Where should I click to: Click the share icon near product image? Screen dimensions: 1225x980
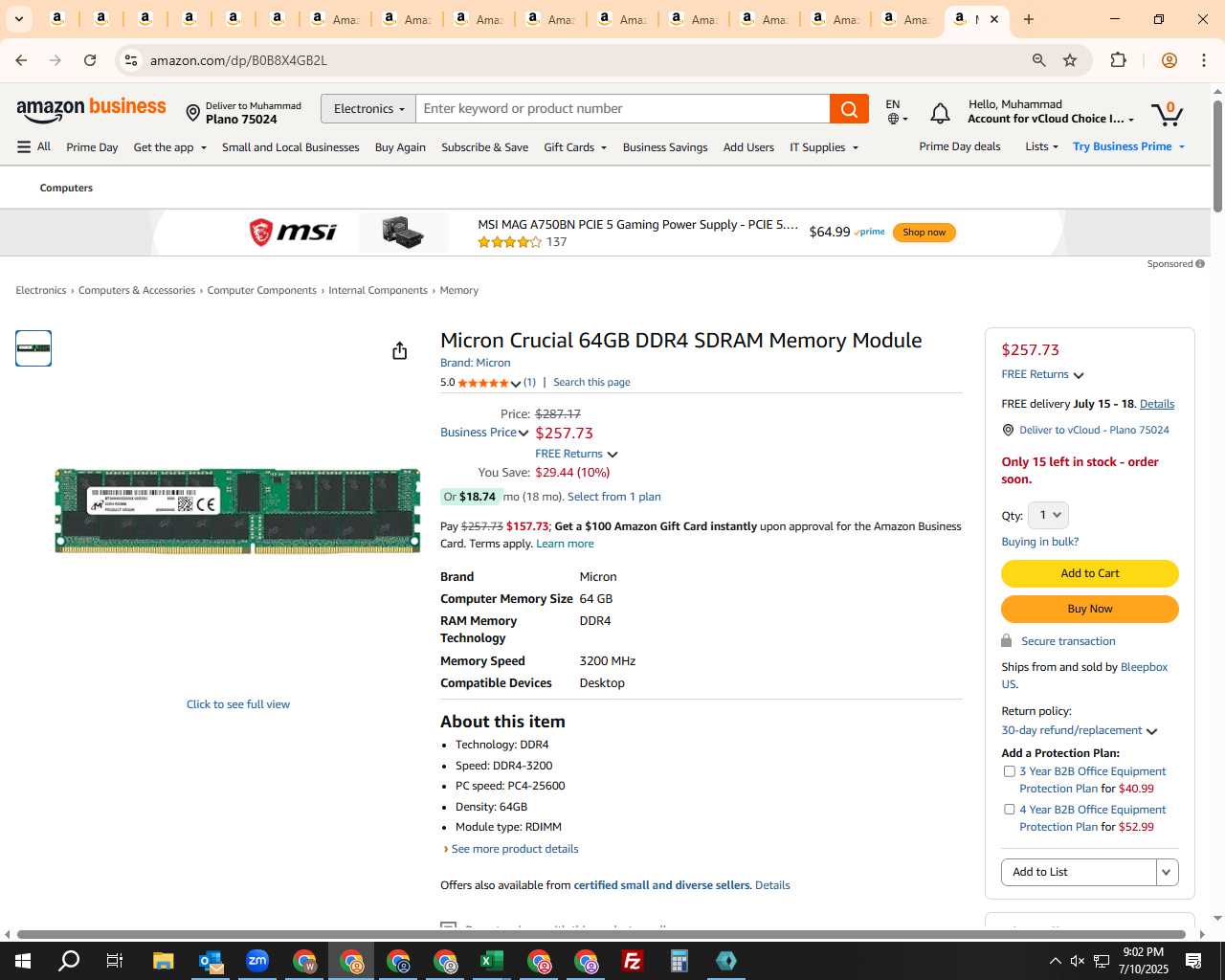(400, 351)
